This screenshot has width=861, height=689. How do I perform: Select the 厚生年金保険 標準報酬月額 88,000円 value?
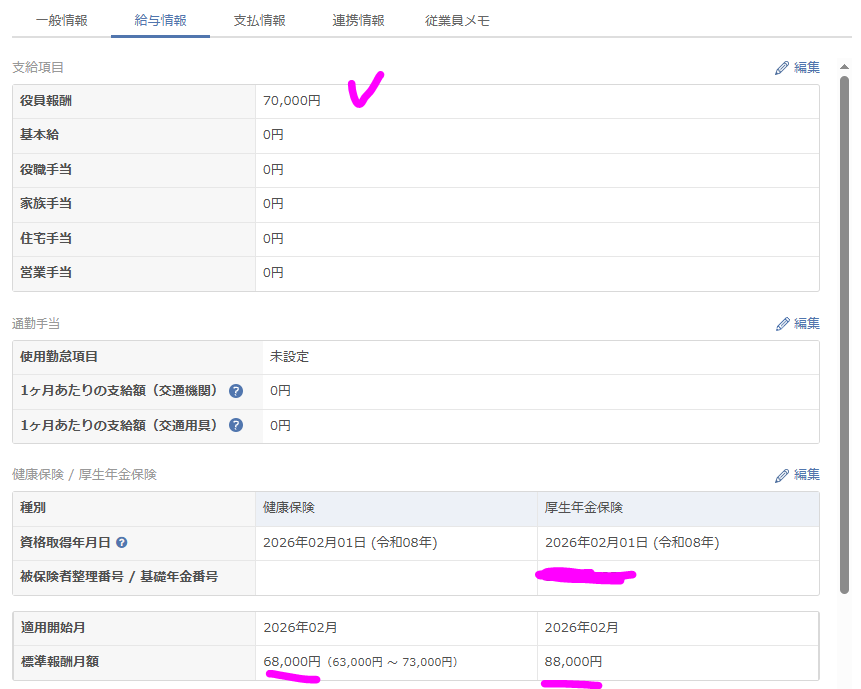574,662
